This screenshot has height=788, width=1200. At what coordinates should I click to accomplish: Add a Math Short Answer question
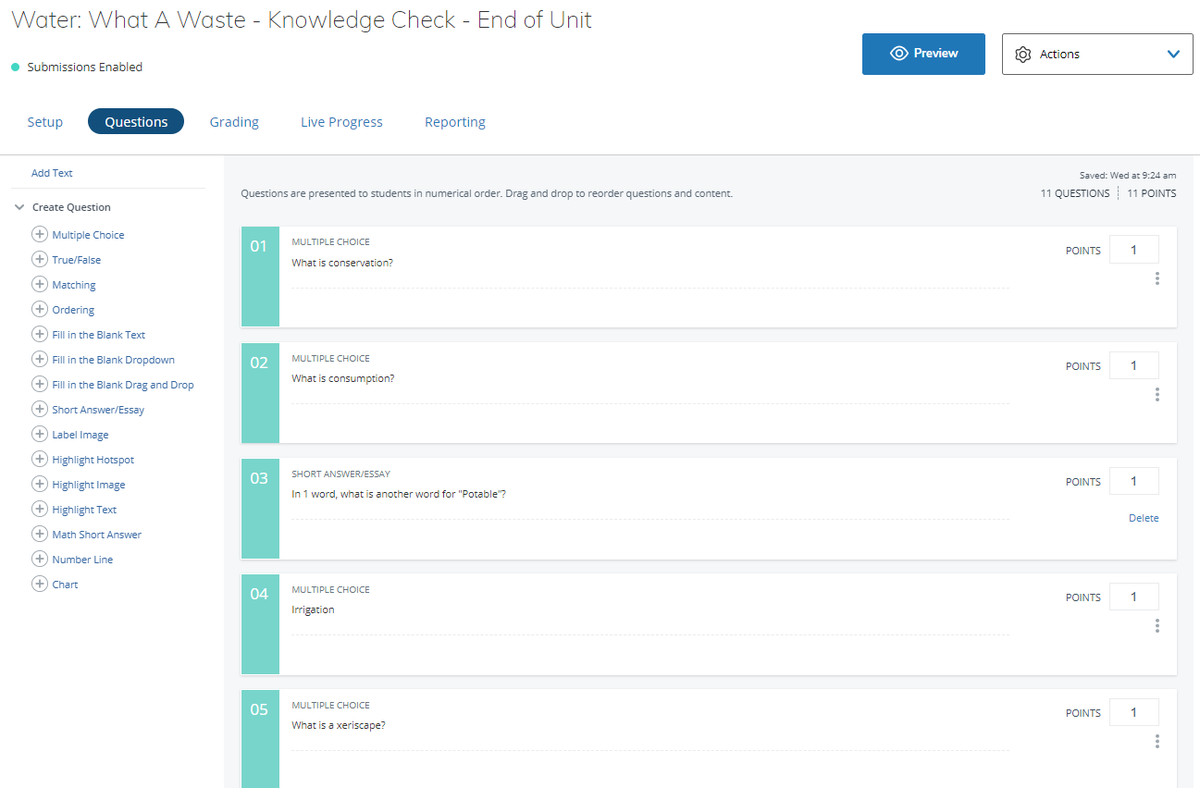[x=97, y=535]
